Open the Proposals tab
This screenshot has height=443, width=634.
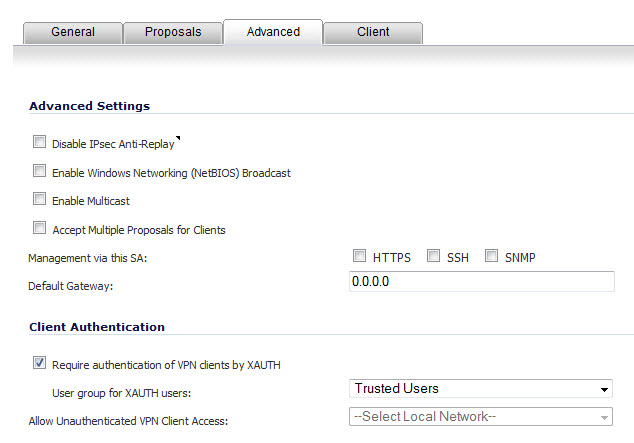173,32
